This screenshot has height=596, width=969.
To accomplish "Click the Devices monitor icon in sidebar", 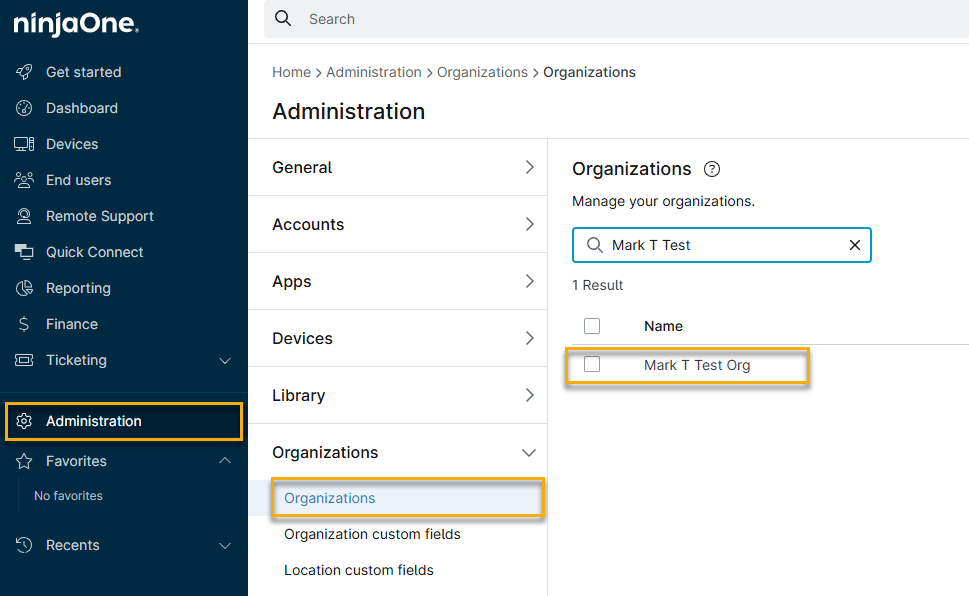I will (x=24, y=144).
